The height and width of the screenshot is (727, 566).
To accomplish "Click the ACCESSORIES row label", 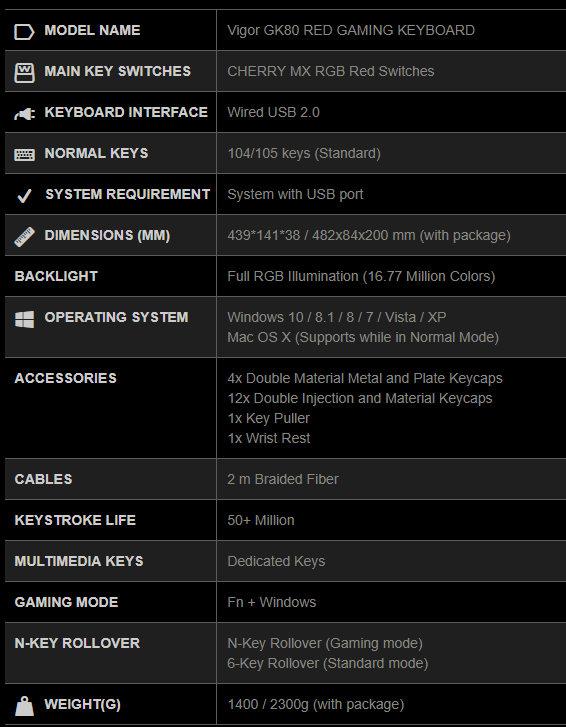I will (65, 378).
